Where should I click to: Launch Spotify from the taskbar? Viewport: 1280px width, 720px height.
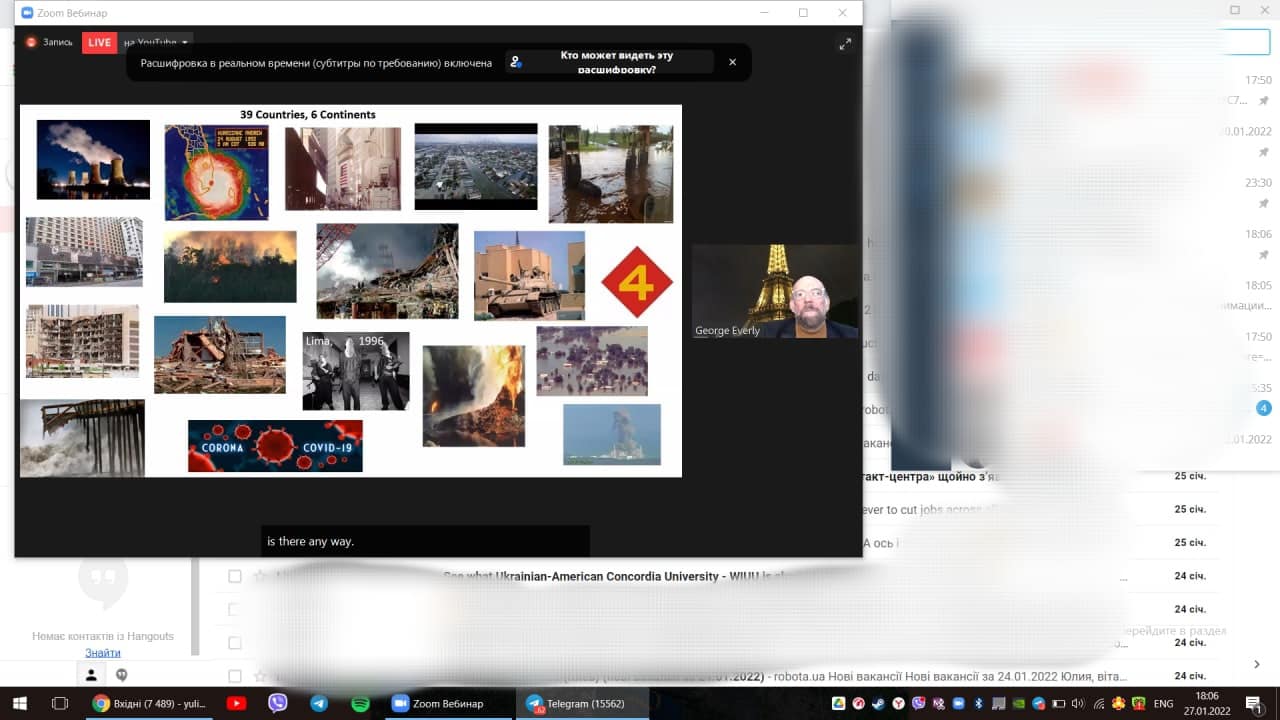(360, 703)
